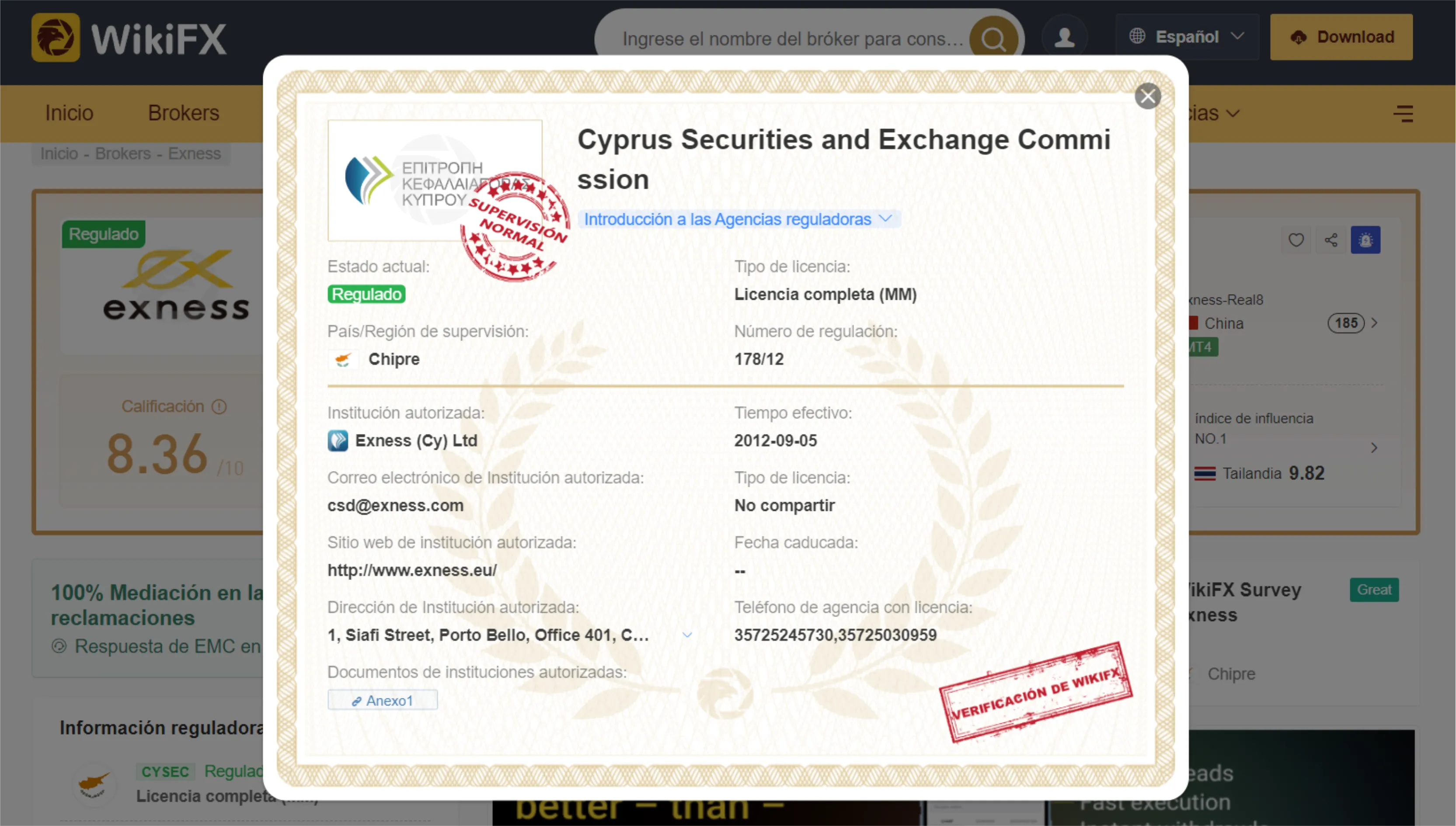Close the CySEC license certificate popup
The image size is (1456, 826).
(1147, 96)
